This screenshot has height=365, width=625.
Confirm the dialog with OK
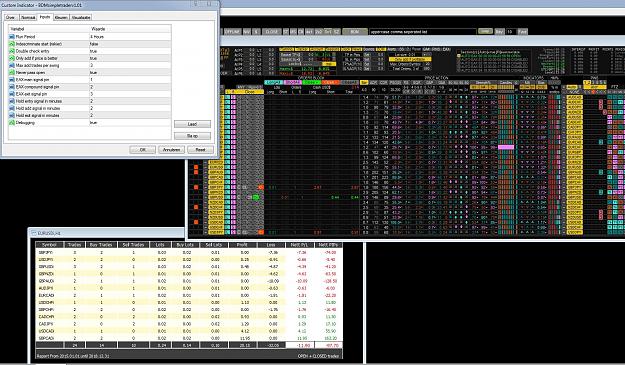(x=142, y=150)
